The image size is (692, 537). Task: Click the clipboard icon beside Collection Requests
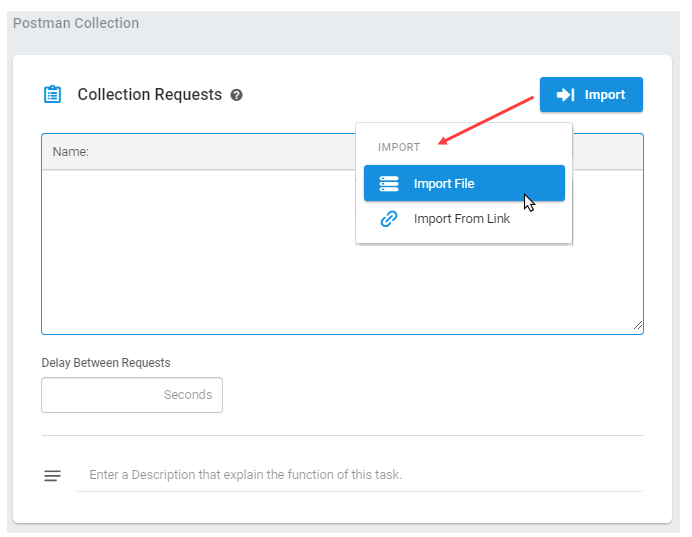[53, 94]
